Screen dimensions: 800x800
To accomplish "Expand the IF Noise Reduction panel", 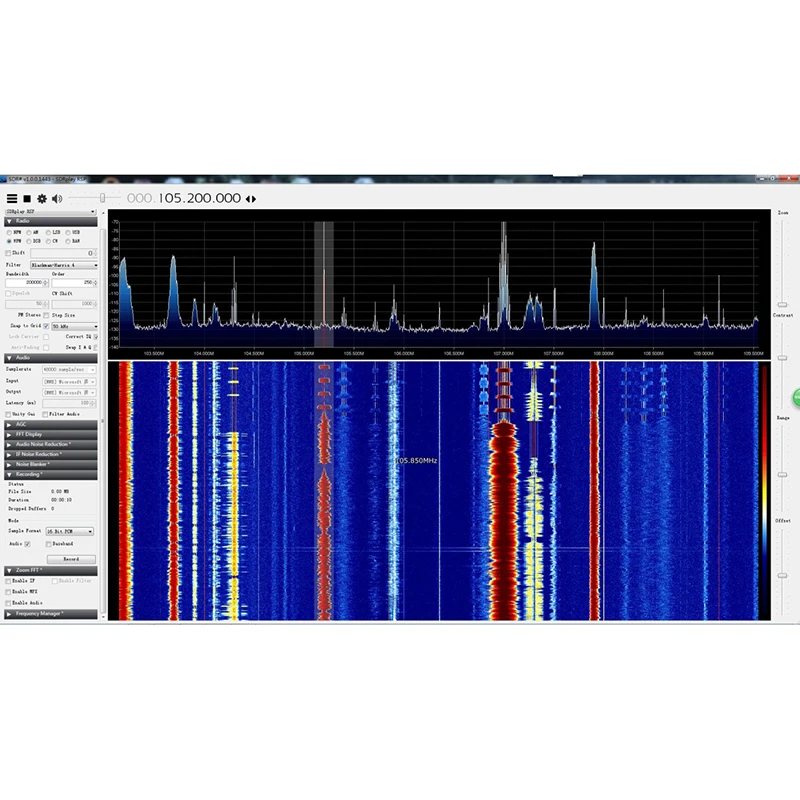I will tap(51, 455).
